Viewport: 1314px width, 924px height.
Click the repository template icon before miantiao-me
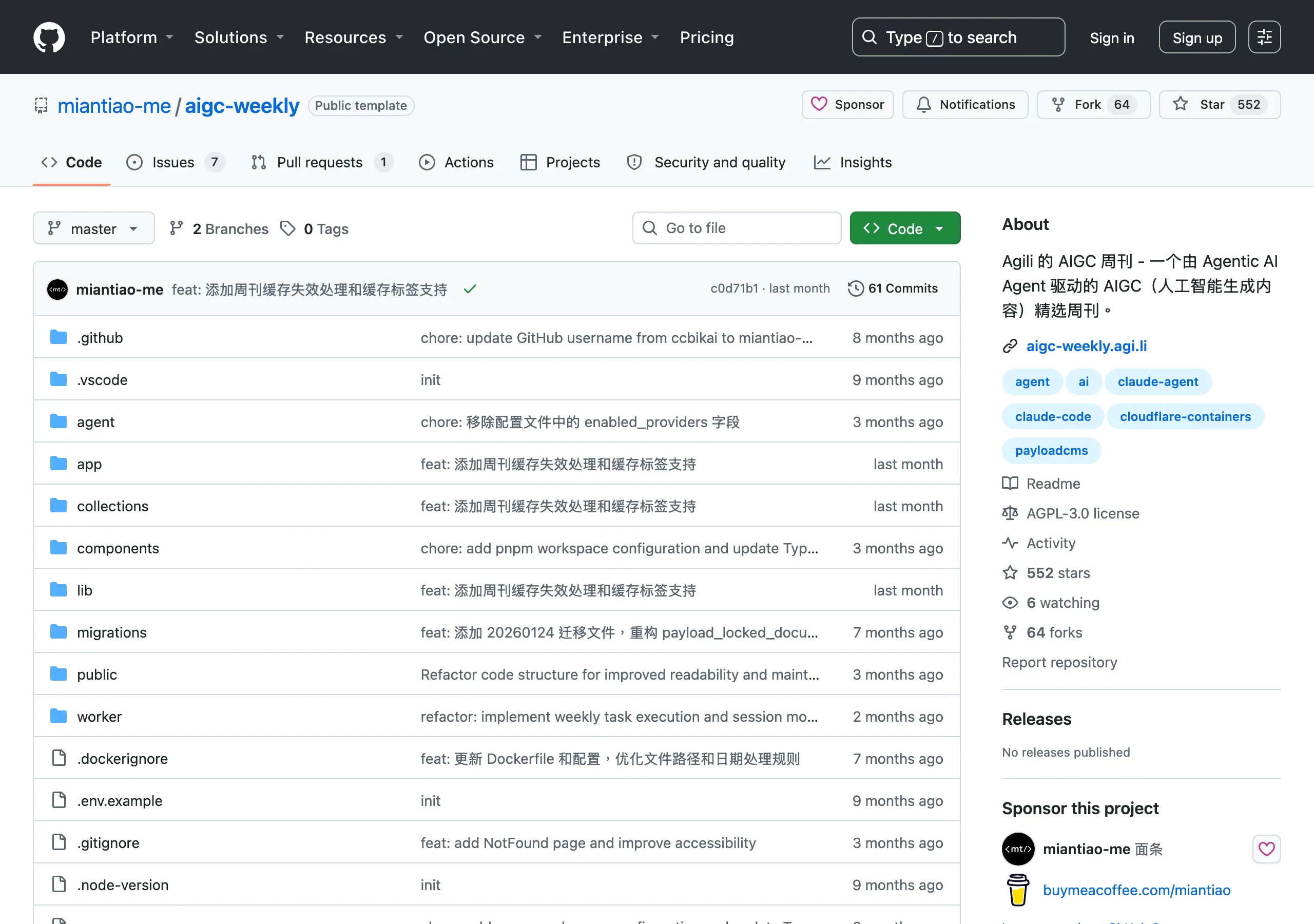click(x=41, y=105)
